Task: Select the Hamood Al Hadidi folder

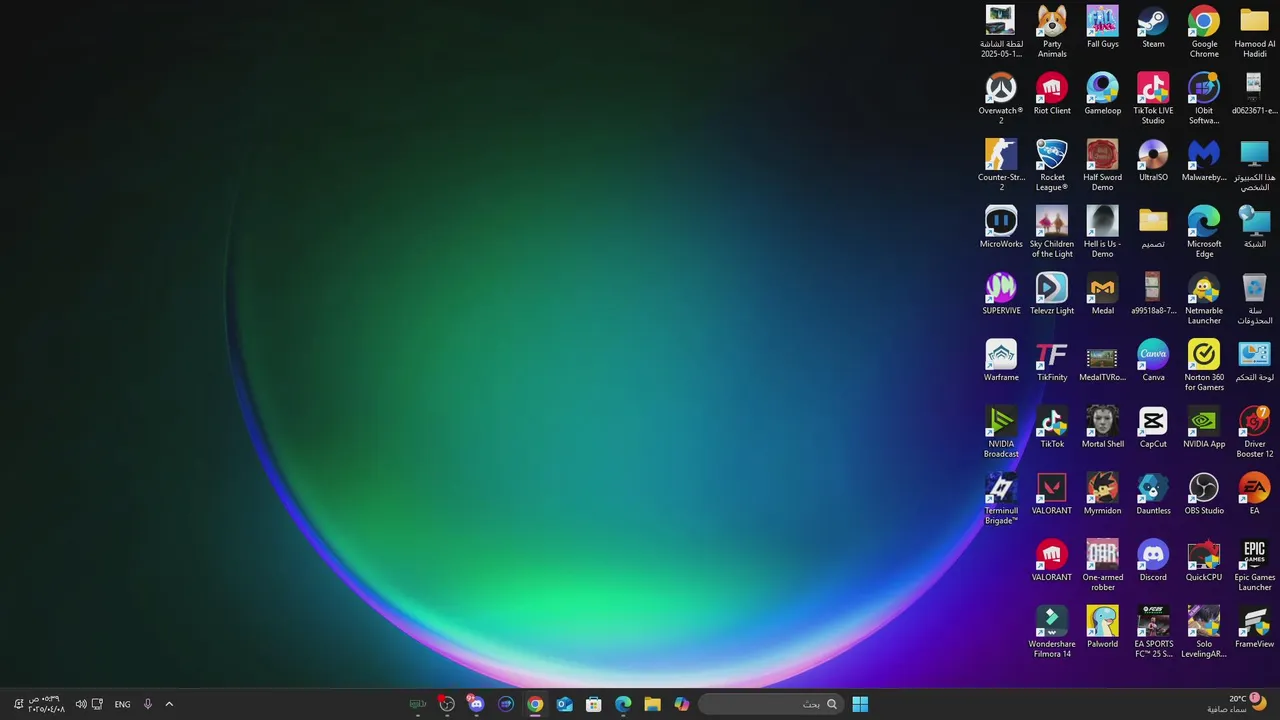Action: tap(1254, 32)
